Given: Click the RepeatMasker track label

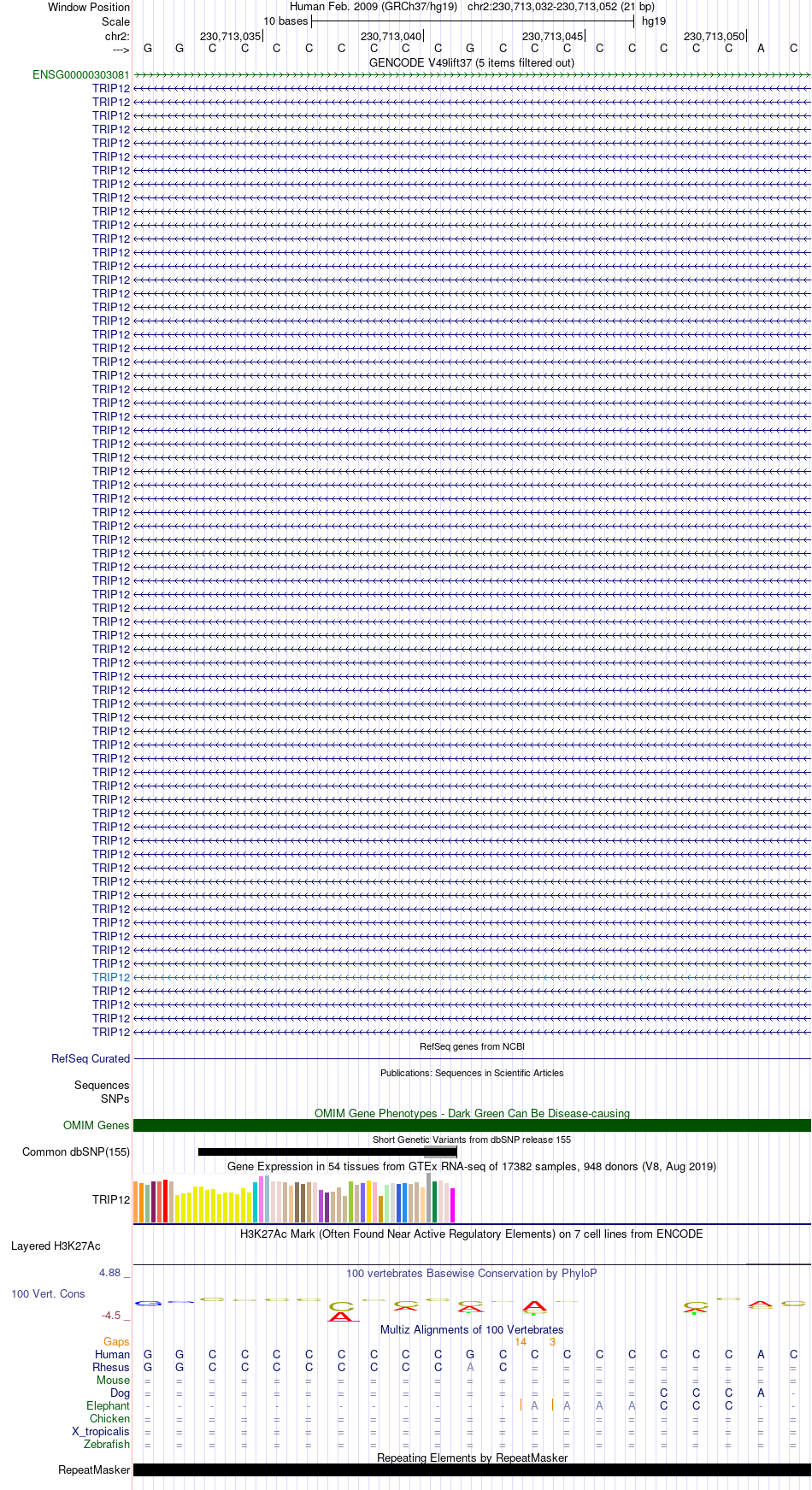Looking at the screenshot, I should [x=94, y=1470].
